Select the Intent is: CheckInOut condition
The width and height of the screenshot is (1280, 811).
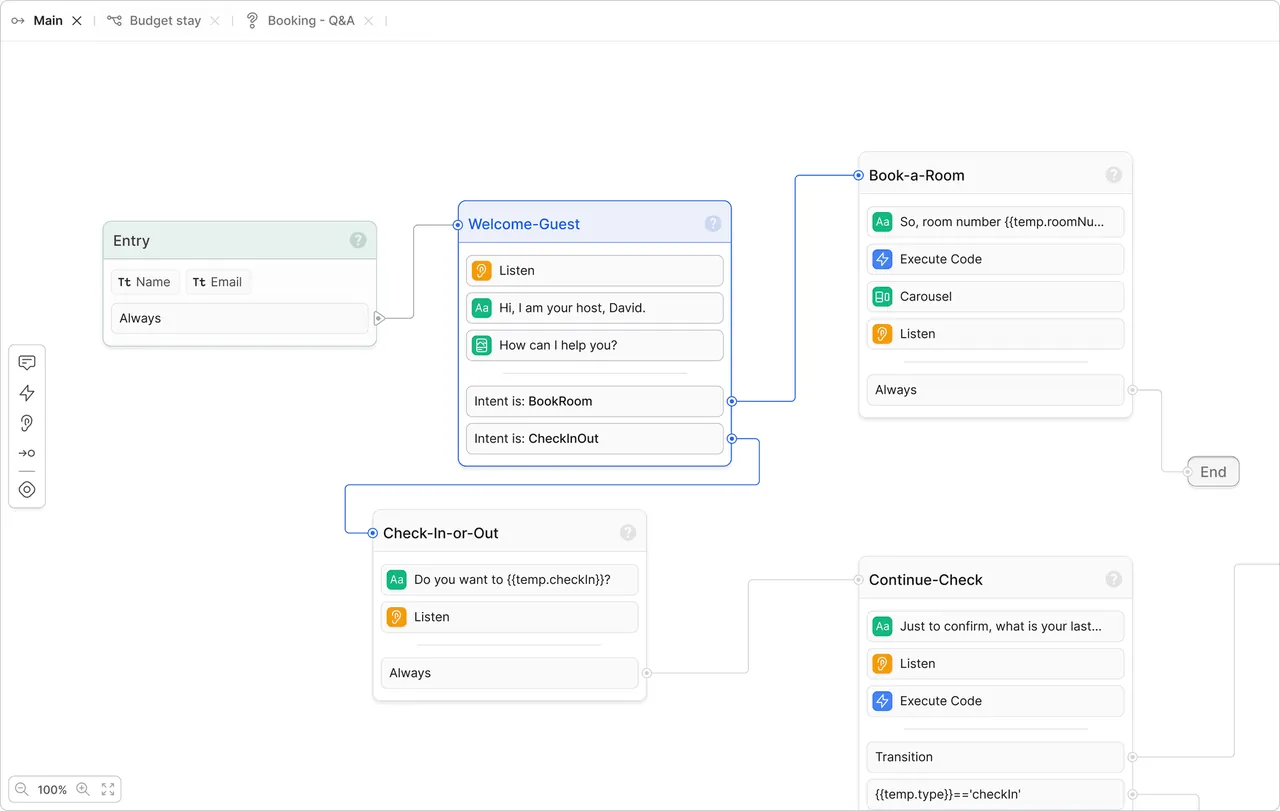click(x=594, y=438)
